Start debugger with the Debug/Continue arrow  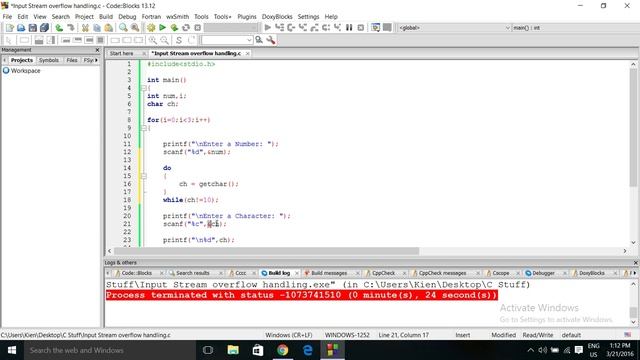click(267, 28)
